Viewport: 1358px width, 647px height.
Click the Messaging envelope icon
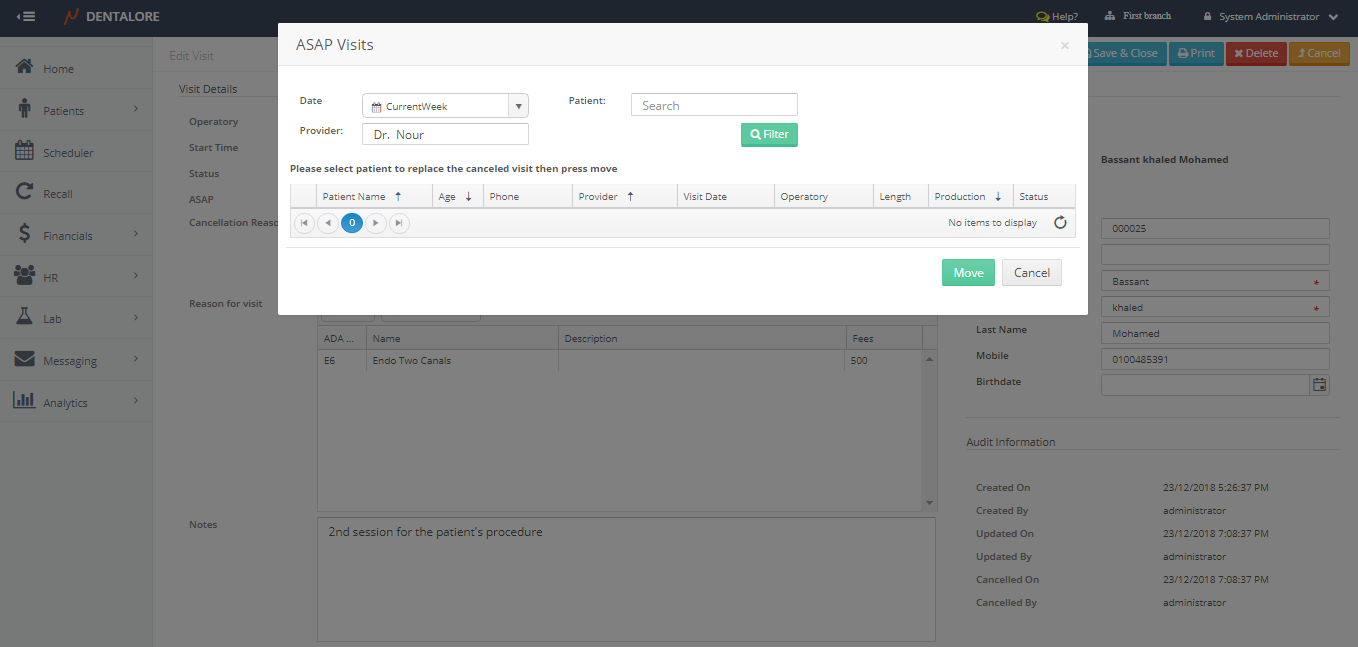tap(25, 360)
